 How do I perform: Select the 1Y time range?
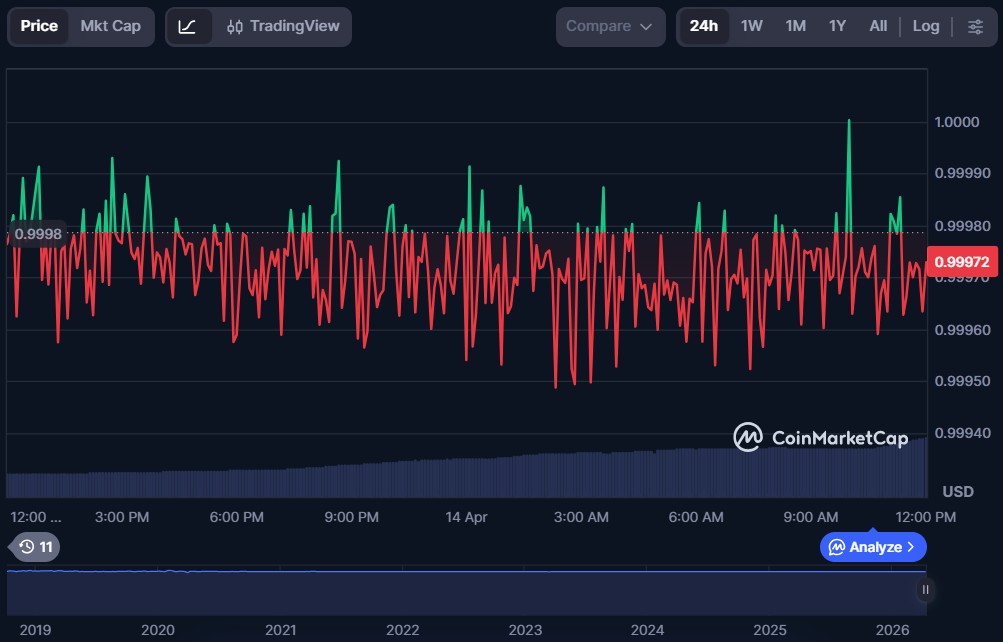point(837,27)
